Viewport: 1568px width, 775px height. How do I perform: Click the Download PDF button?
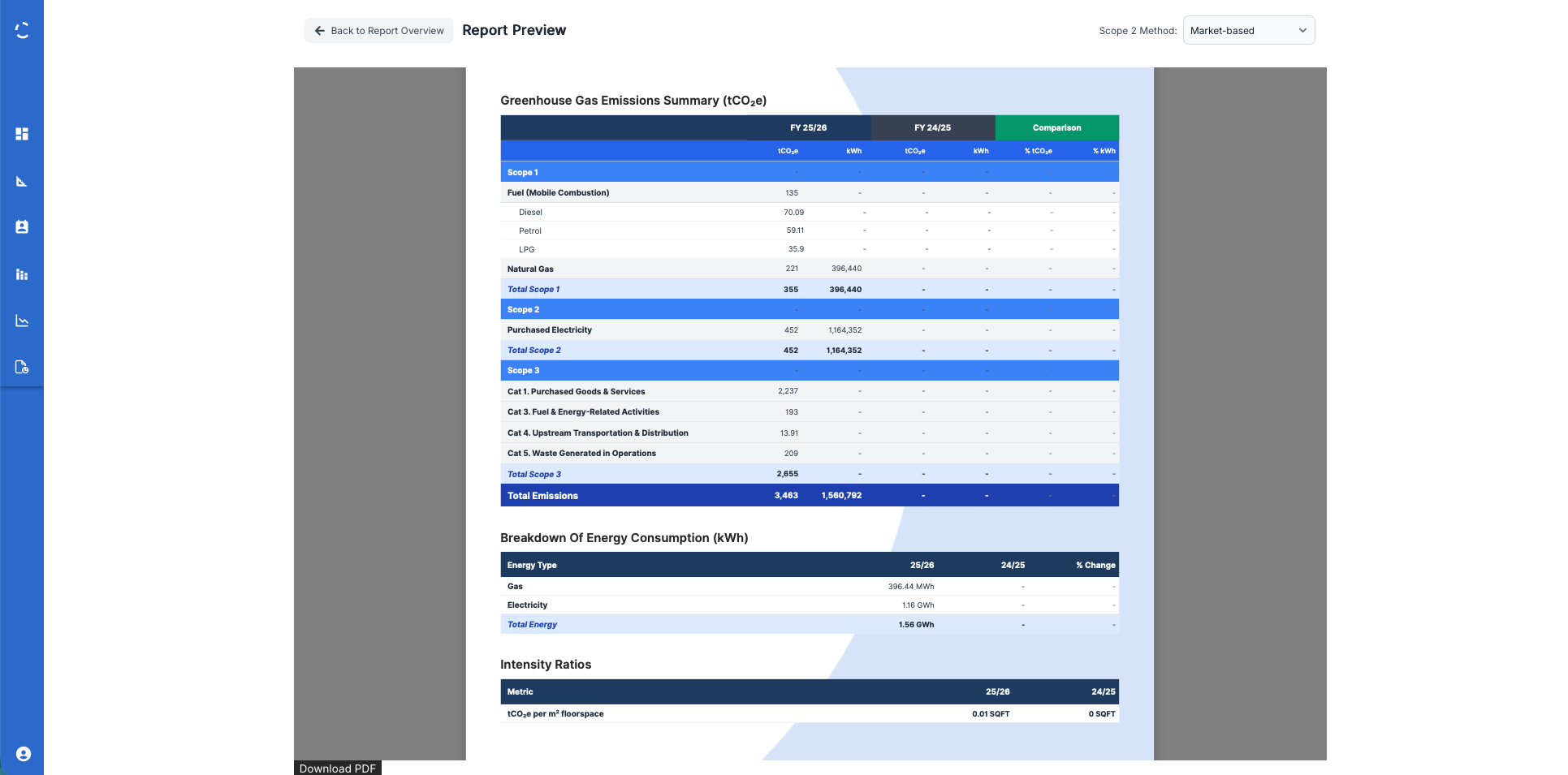point(337,768)
